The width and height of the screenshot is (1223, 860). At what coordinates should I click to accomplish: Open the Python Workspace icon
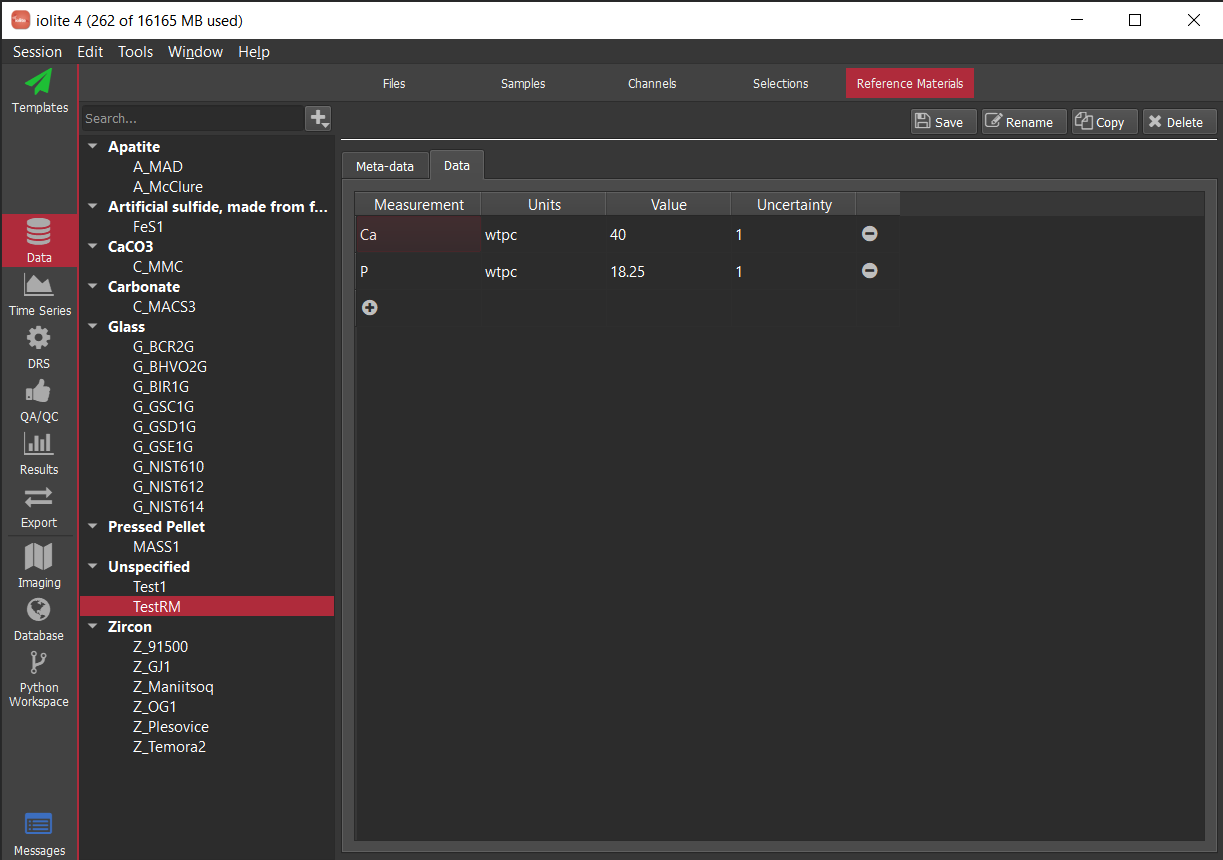39,662
